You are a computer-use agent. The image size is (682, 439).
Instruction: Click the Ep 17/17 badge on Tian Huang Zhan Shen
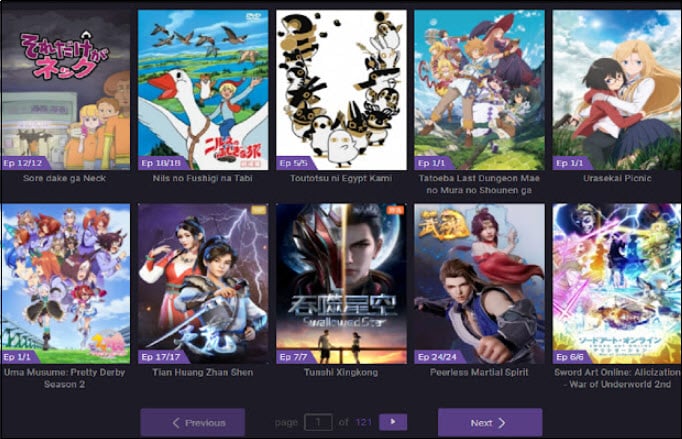[x=161, y=357]
